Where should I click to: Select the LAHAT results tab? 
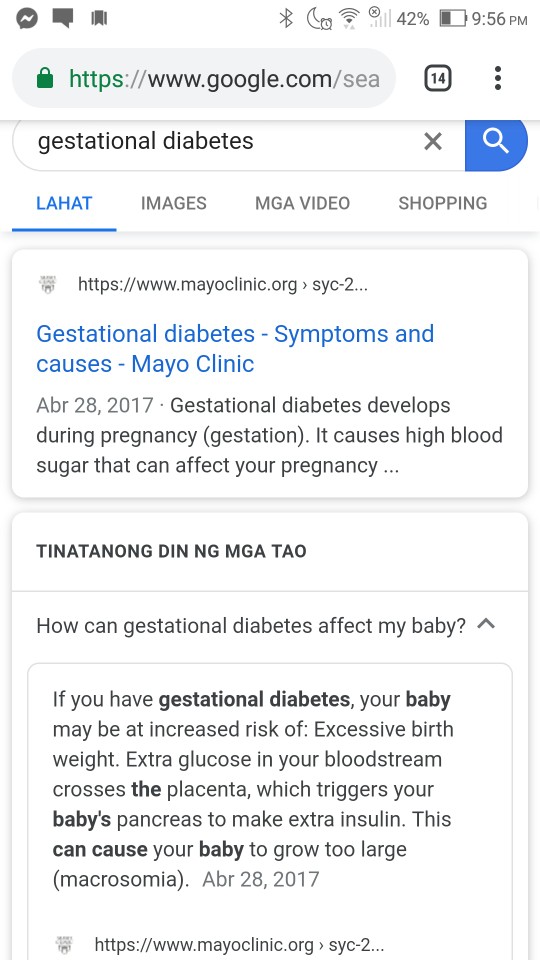click(x=64, y=203)
